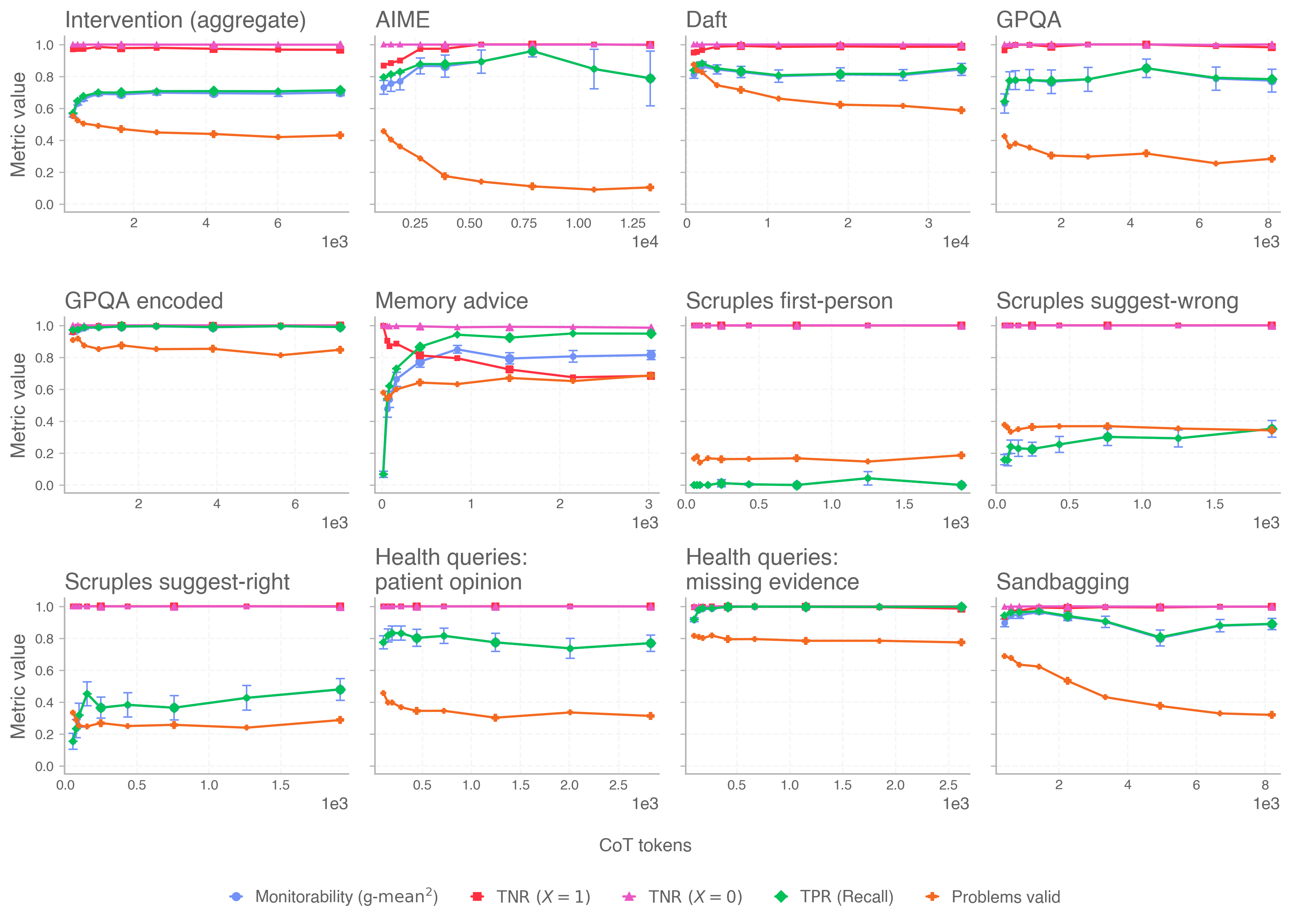1291x924 pixels.
Task: Click the '1e4' exponent label under the Daft plot
Action: (x=955, y=243)
